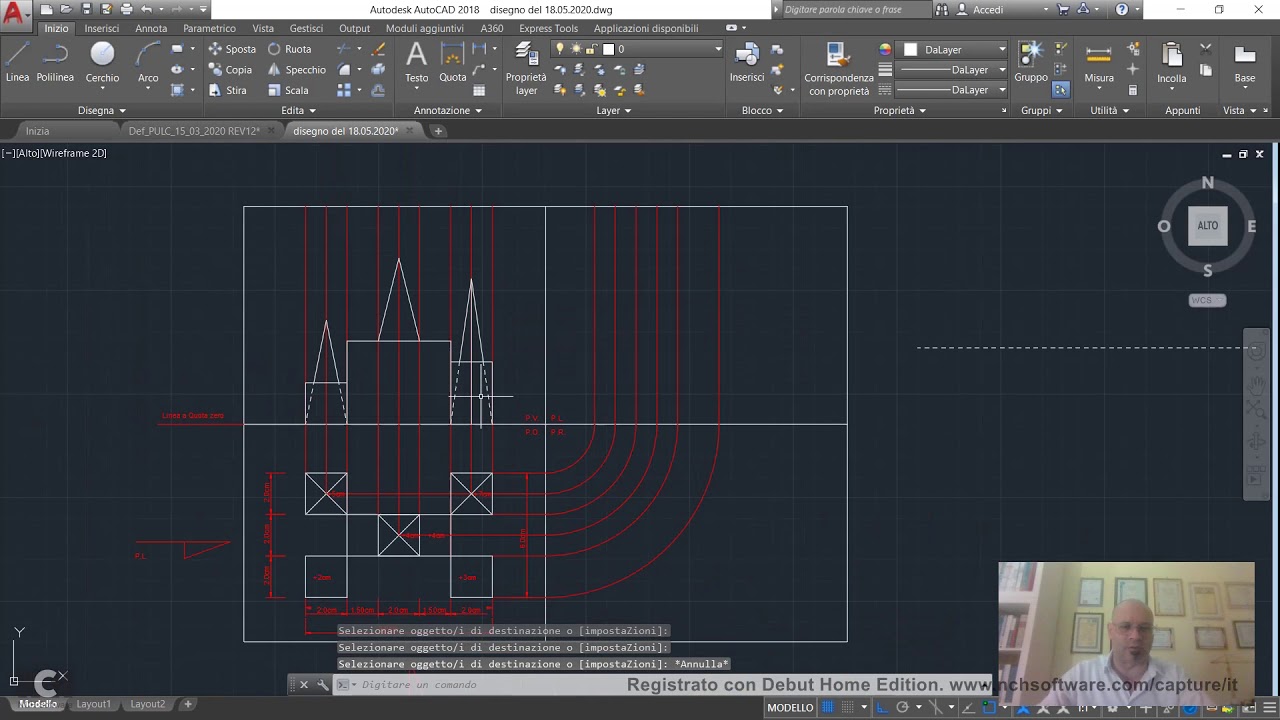Add a new drawing tab with plus button
Viewport: 1280px width, 720px height.
pos(437,131)
